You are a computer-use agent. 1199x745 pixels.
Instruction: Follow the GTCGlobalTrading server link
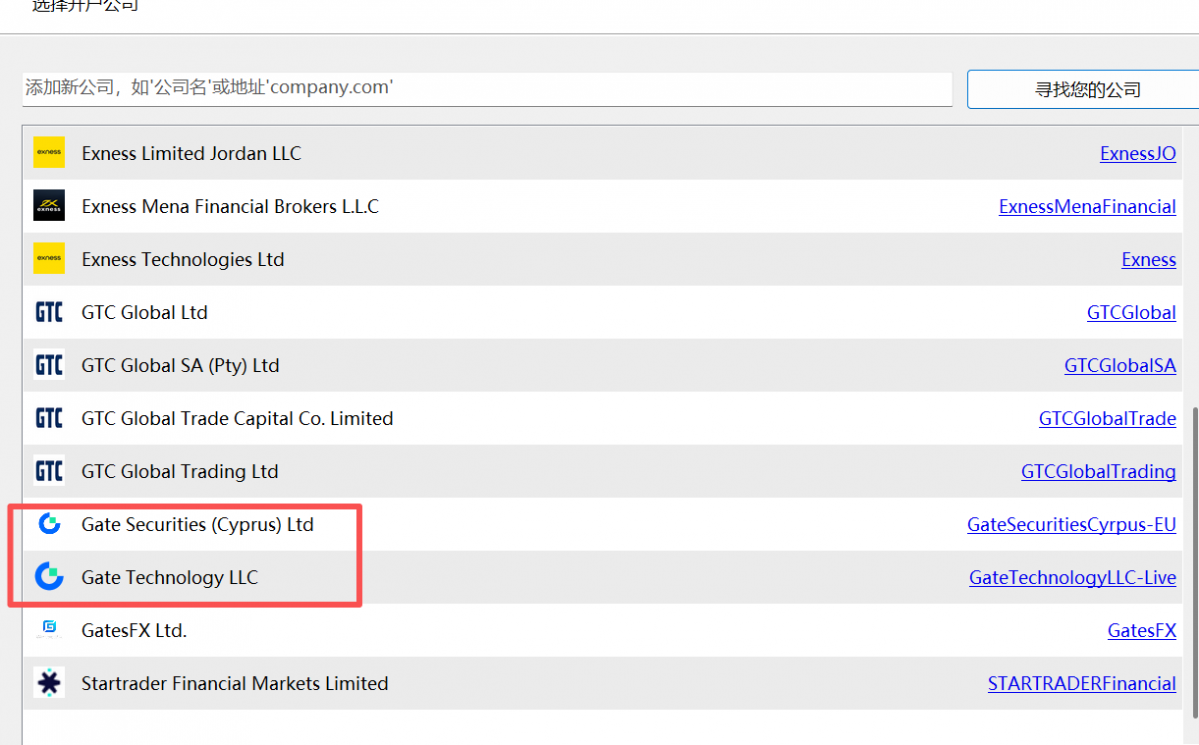1098,472
